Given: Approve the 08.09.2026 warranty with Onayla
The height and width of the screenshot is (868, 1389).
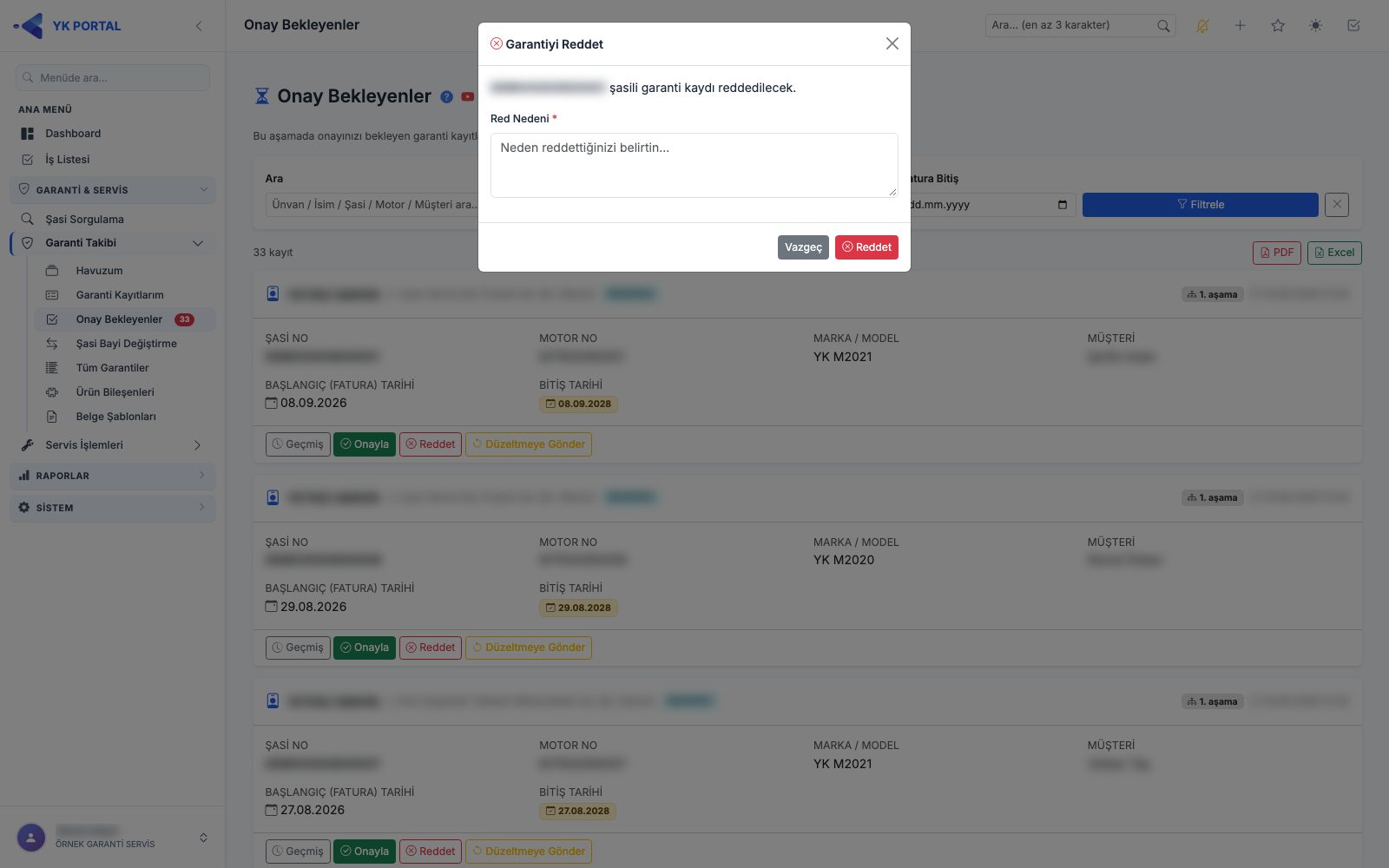Looking at the screenshot, I should click(x=365, y=444).
